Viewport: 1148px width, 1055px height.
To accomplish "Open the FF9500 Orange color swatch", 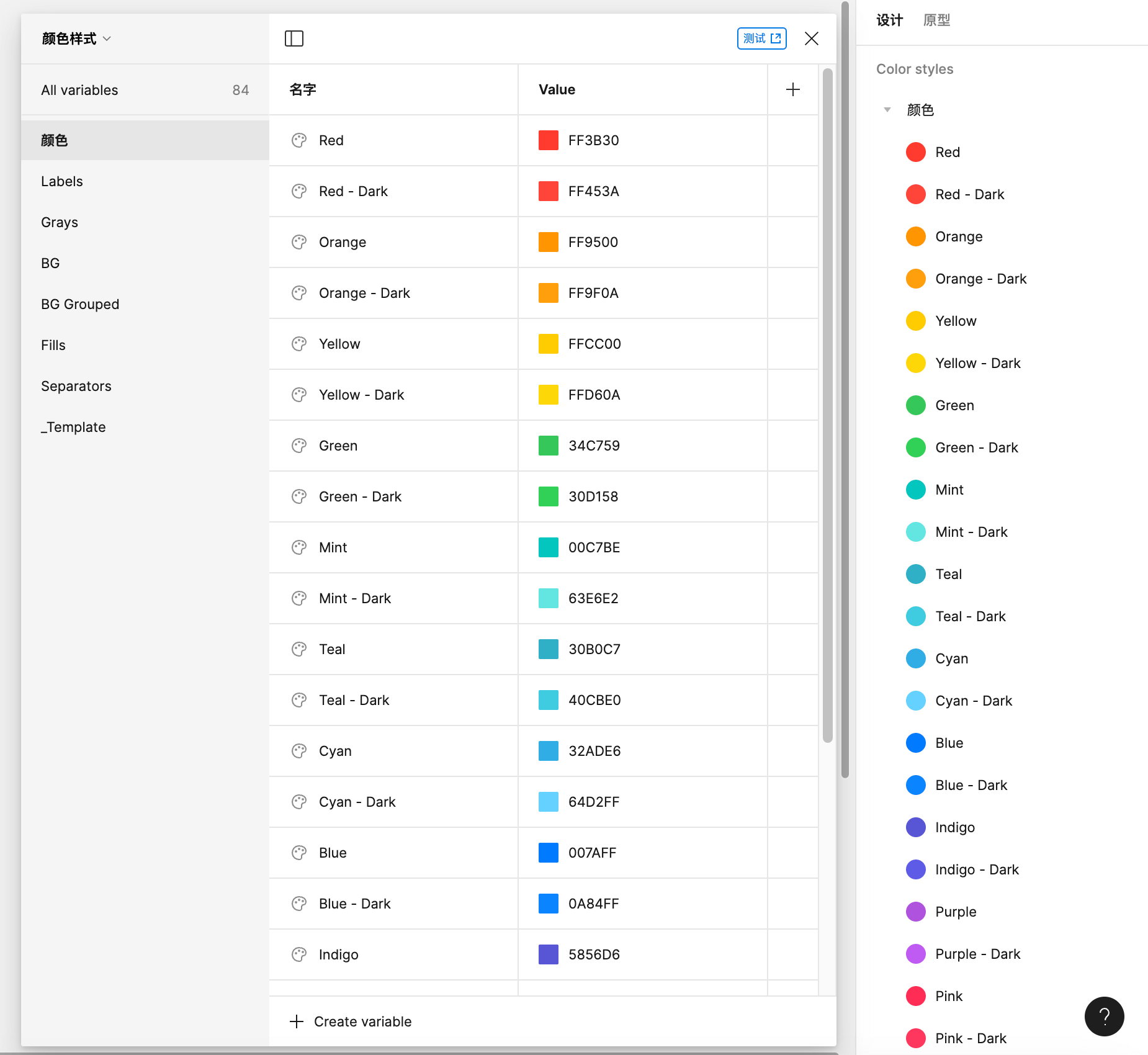I will coord(548,242).
